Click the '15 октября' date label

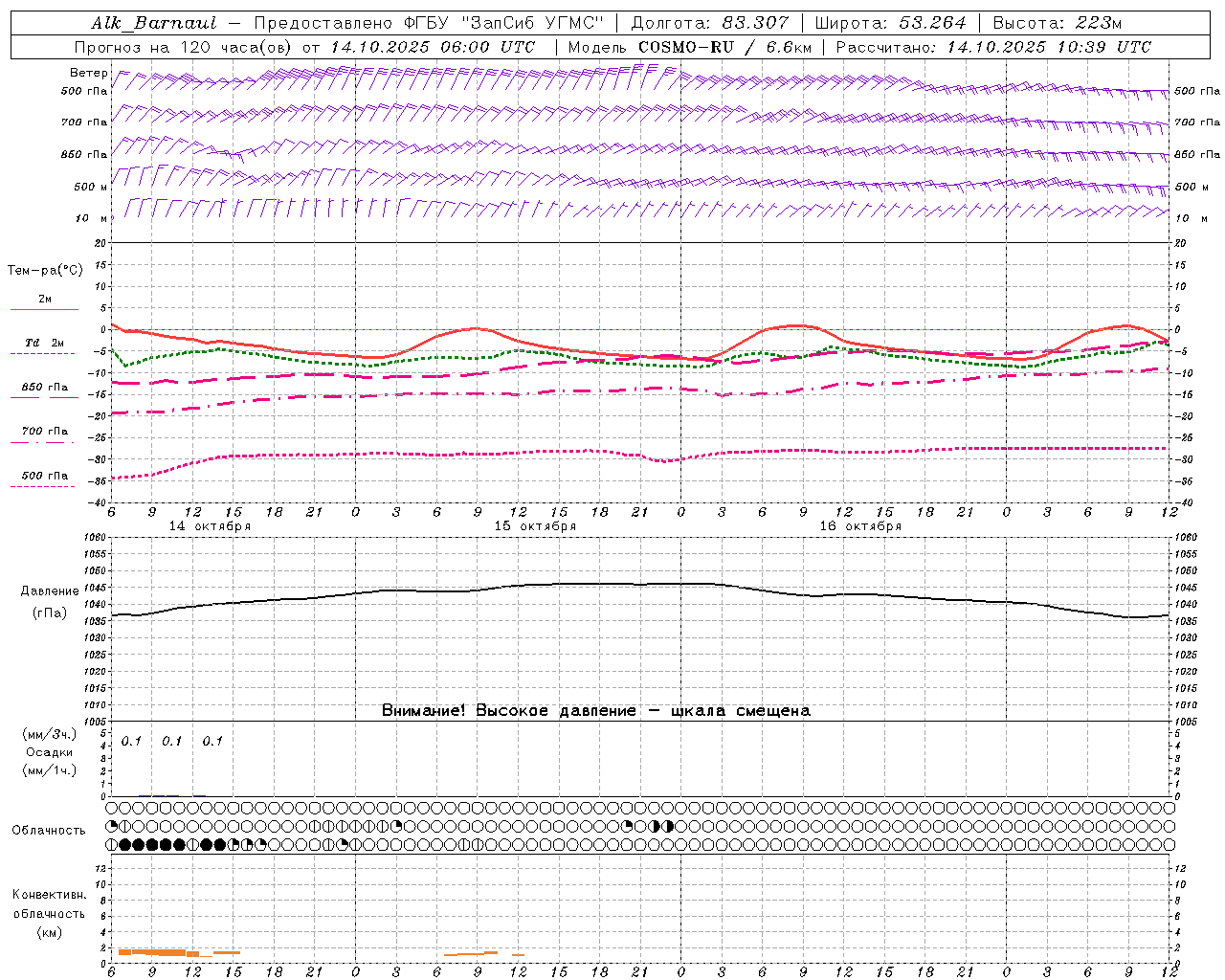(x=535, y=526)
